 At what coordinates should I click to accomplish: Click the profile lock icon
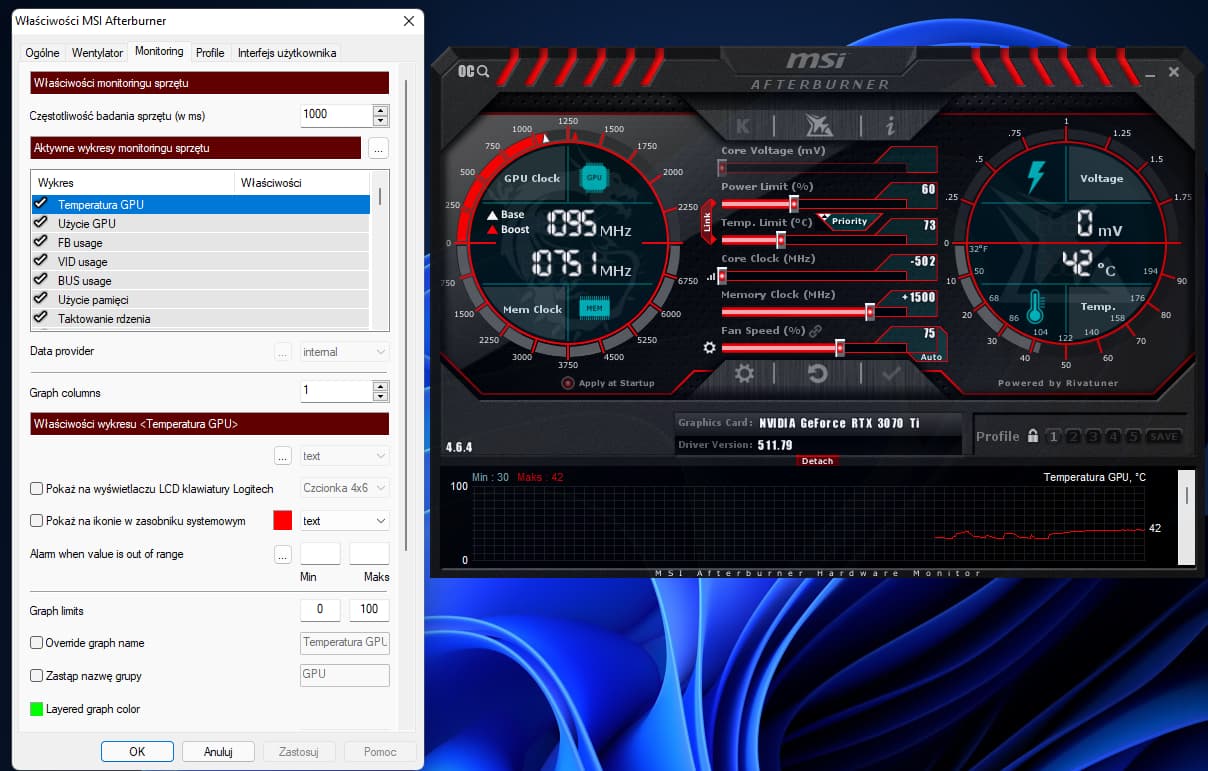tap(1031, 436)
